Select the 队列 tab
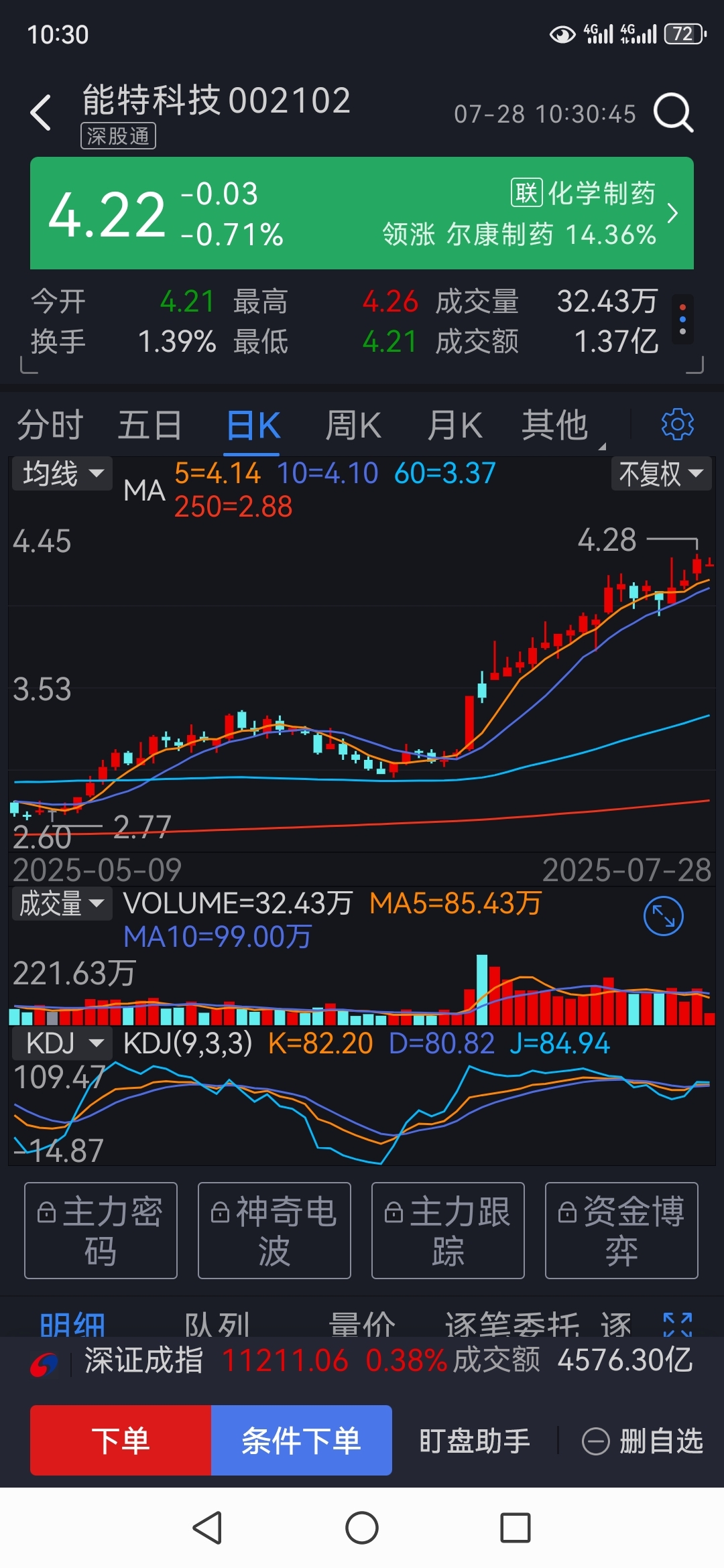This screenshot has width=724, height=1568. tap(217, 1325)
